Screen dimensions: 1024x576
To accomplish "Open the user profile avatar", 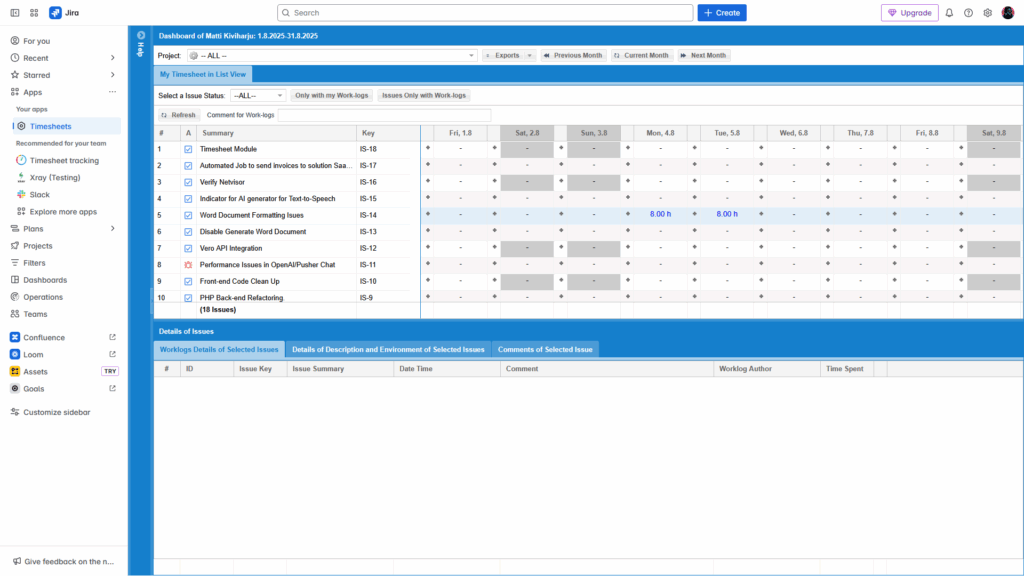I will (x=1008, y=12).
